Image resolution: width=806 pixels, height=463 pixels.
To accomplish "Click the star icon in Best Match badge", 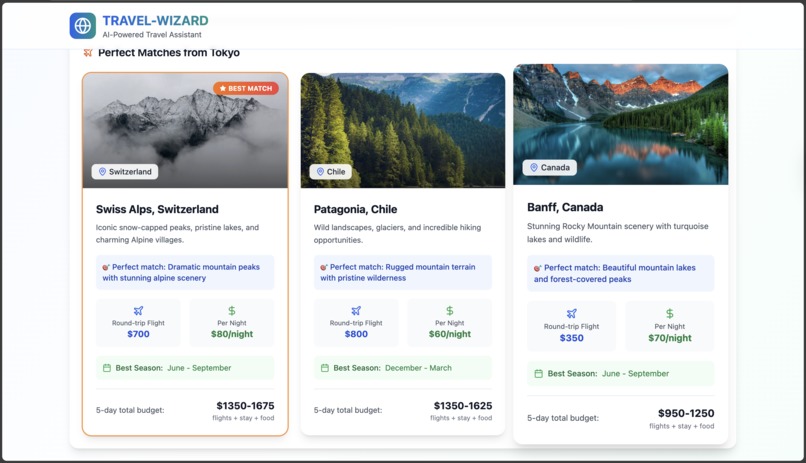I will pyautogui.click(x=223, y=88).
